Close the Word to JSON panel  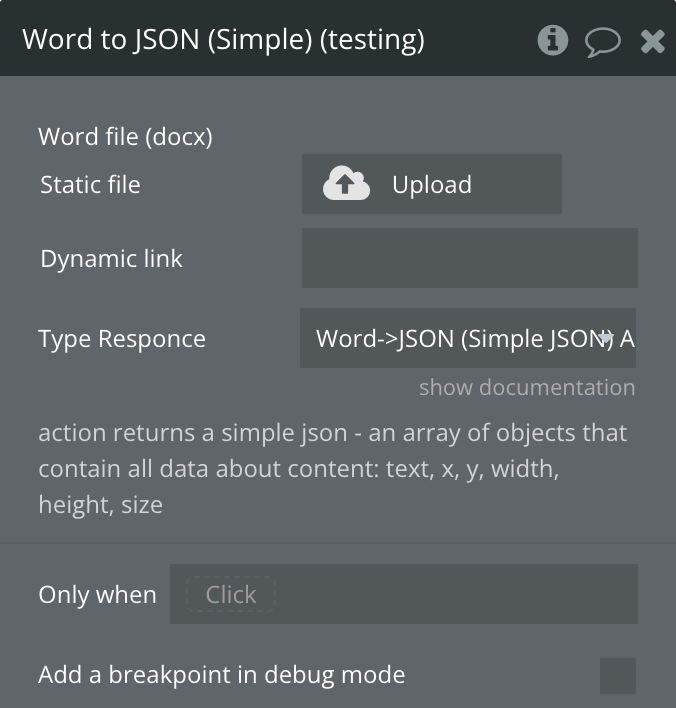coord(652,41)
